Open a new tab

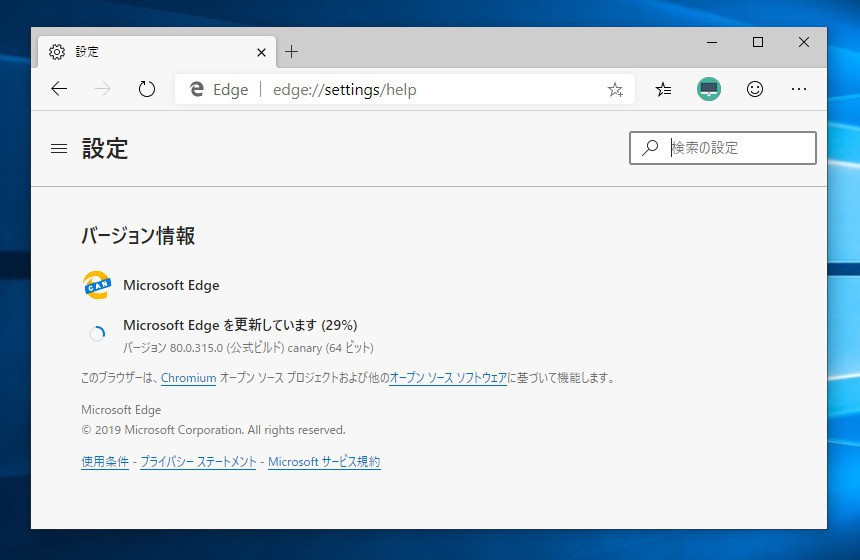coord(291,52)
